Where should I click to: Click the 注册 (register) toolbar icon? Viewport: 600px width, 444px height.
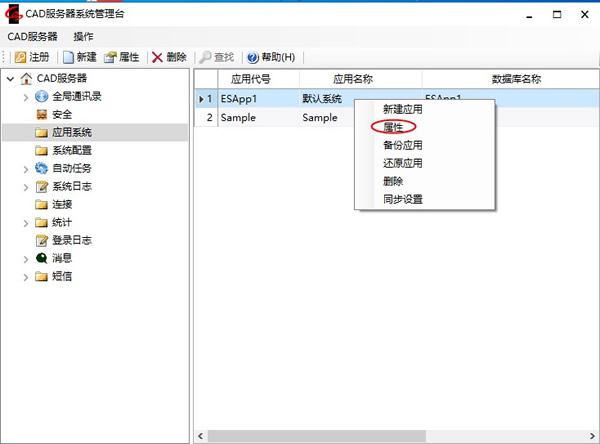19,57
